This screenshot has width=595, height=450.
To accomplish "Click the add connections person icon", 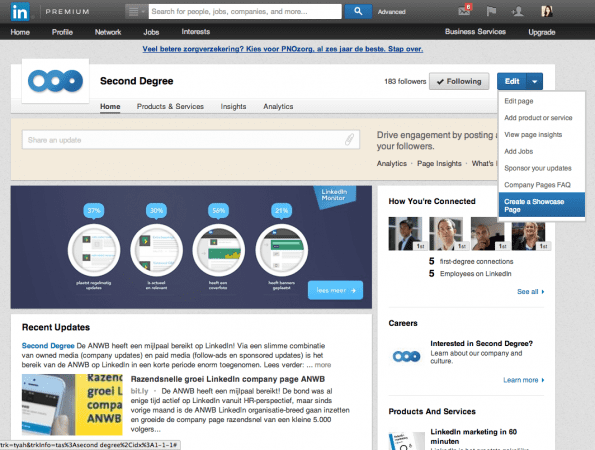I will [517, 11].
